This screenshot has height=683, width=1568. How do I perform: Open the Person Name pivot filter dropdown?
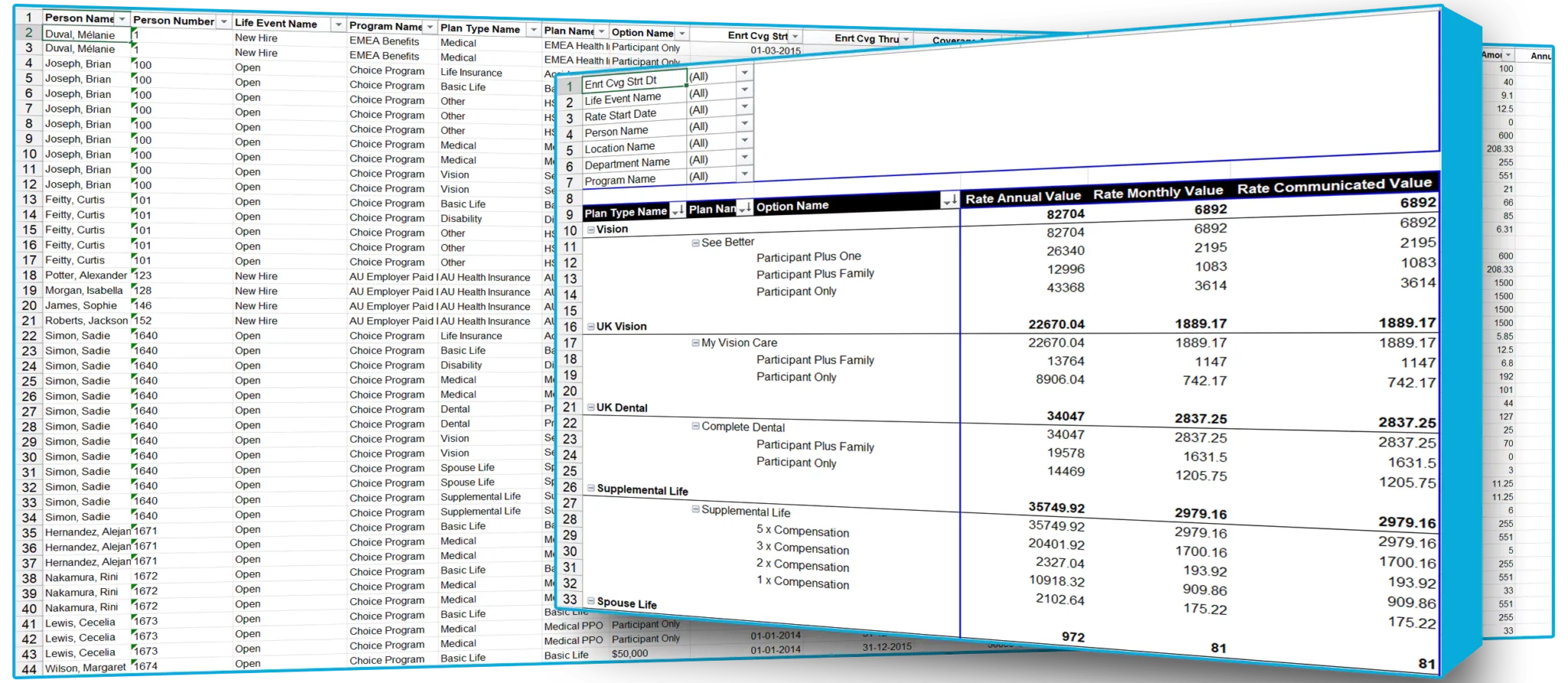[x=744, y=124]
